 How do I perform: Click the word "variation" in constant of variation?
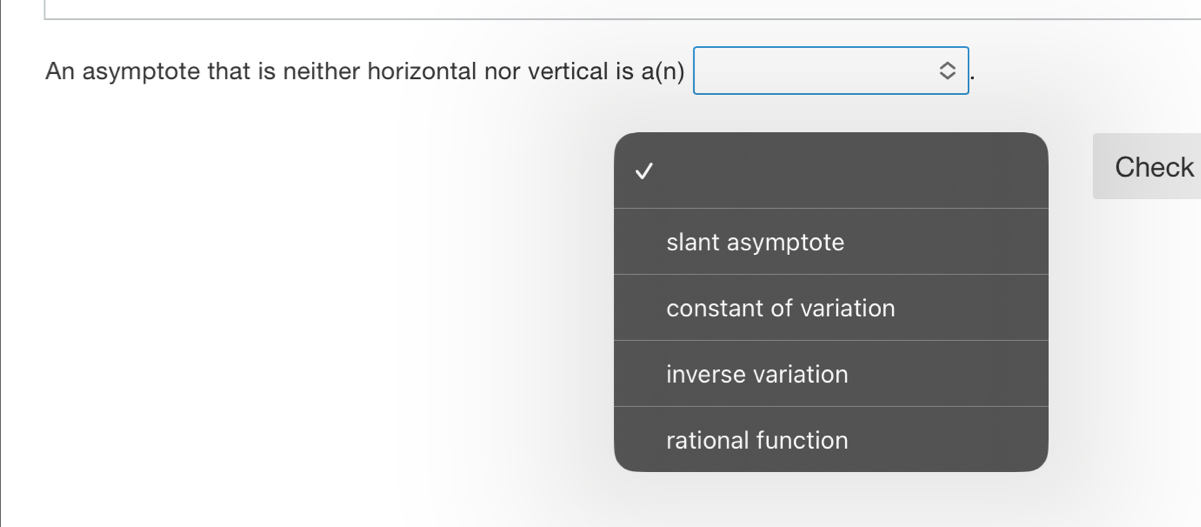coord(848,308)
